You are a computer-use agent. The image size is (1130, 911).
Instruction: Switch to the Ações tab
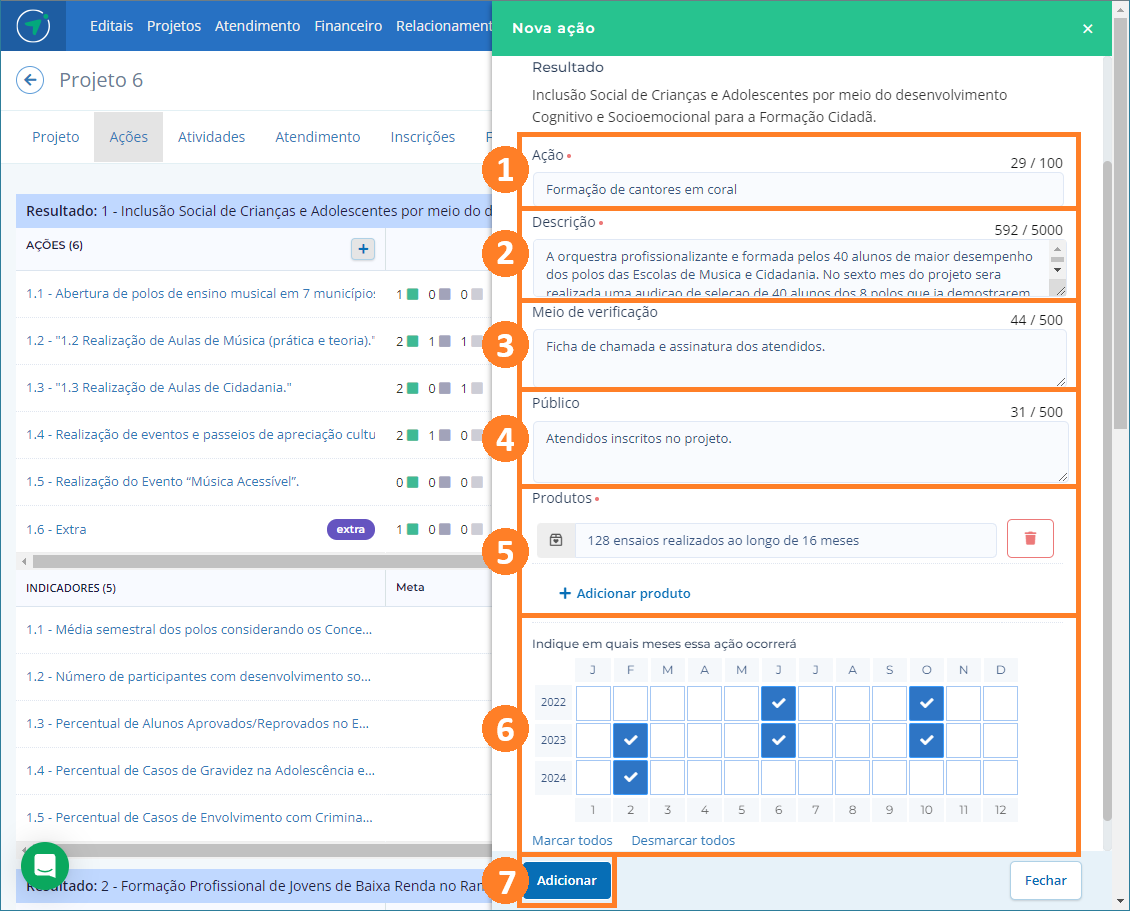128,137
